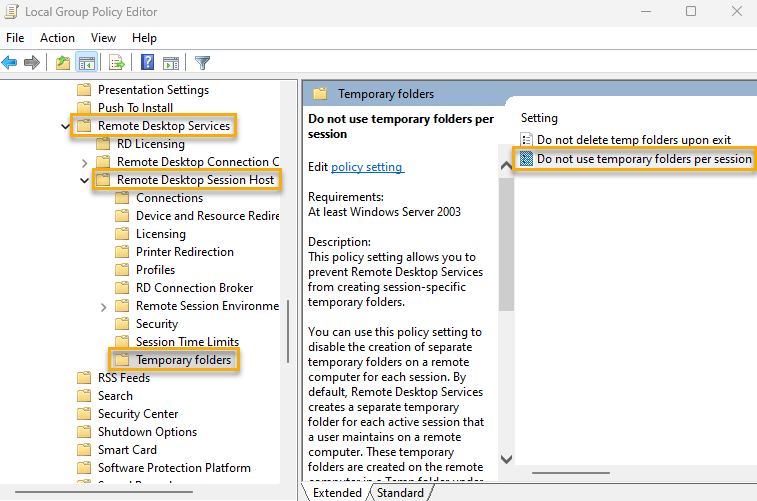Click the Up one level folder icon
757x501 pixels.
click(63, 63)
